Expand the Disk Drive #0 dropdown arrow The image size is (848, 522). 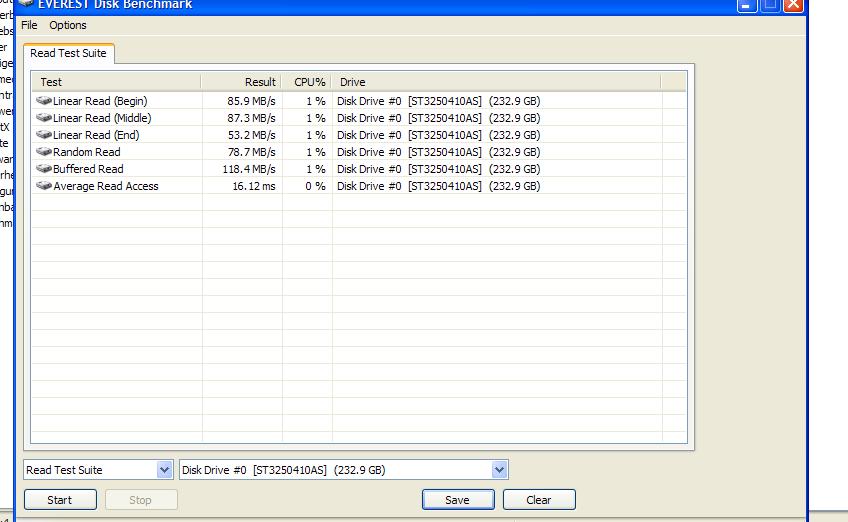499,470
